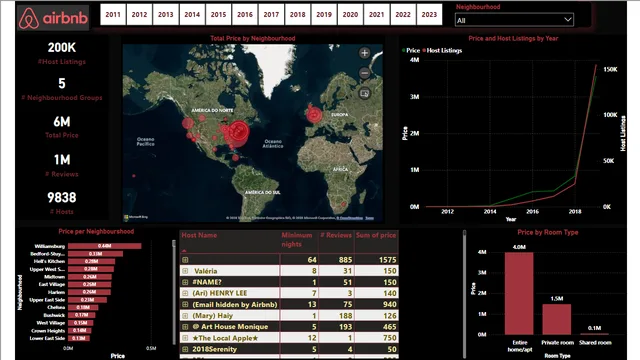Click the Williamsburg price bar

click(x=104, y=246)
